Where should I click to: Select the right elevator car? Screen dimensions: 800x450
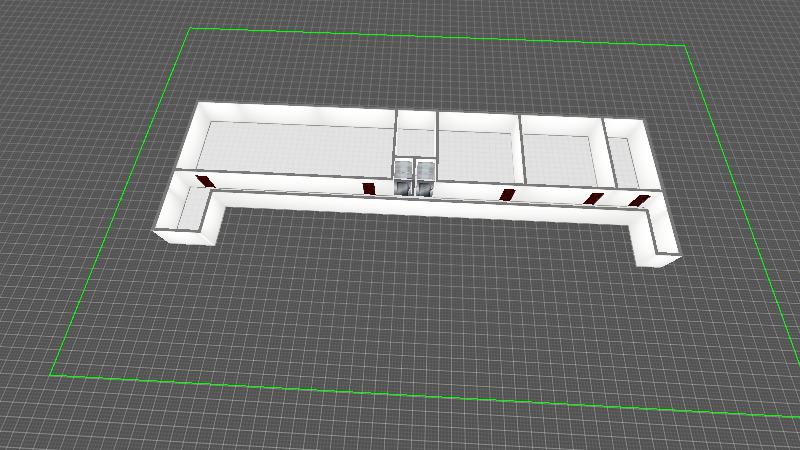[426, 177]
